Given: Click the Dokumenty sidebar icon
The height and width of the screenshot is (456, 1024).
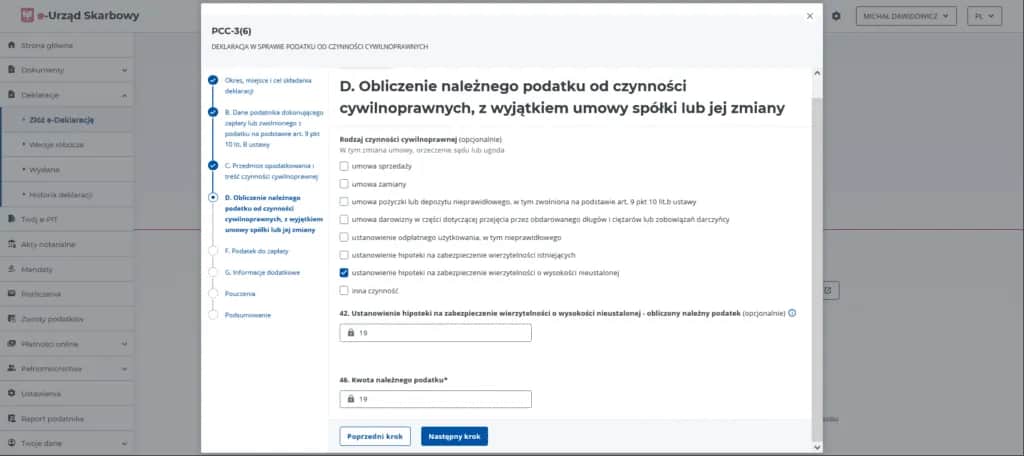Looking at the screenshot, I should [11, 70].
